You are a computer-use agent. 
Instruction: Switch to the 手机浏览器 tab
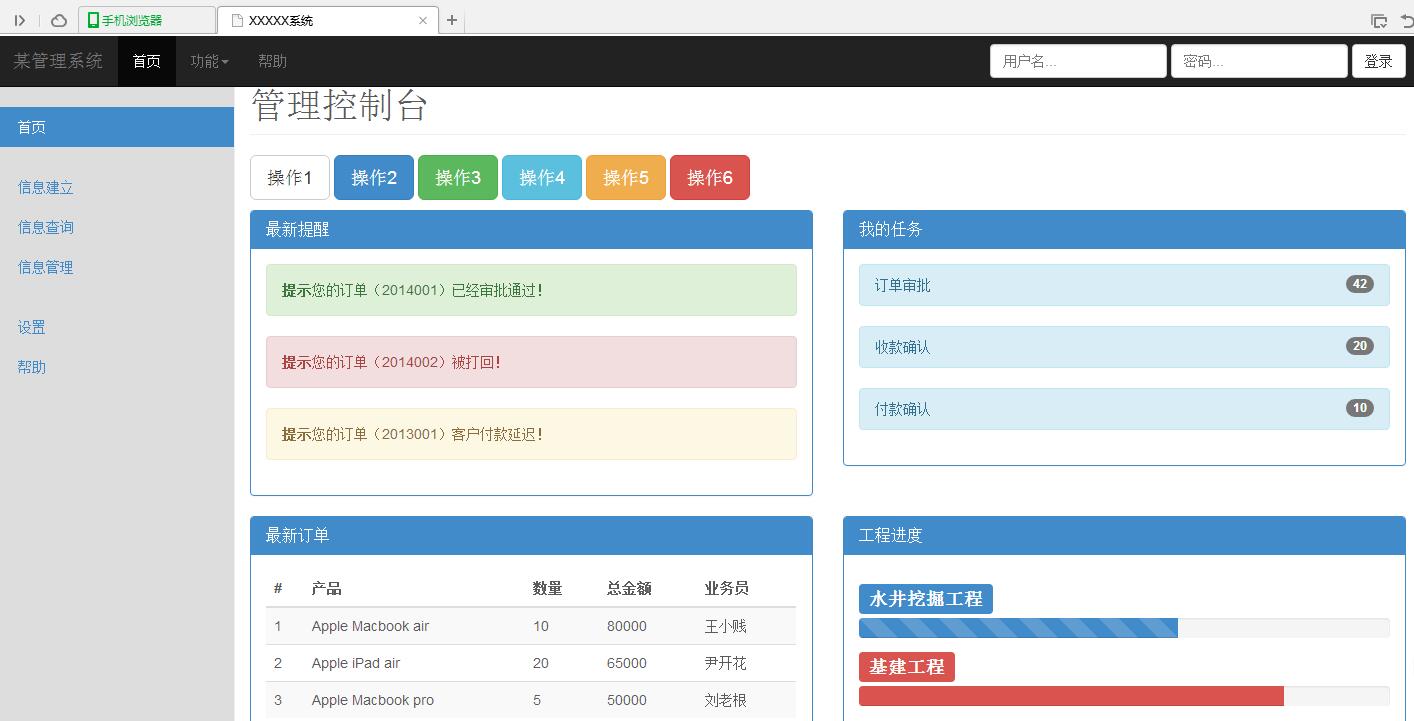click(146, 20)
